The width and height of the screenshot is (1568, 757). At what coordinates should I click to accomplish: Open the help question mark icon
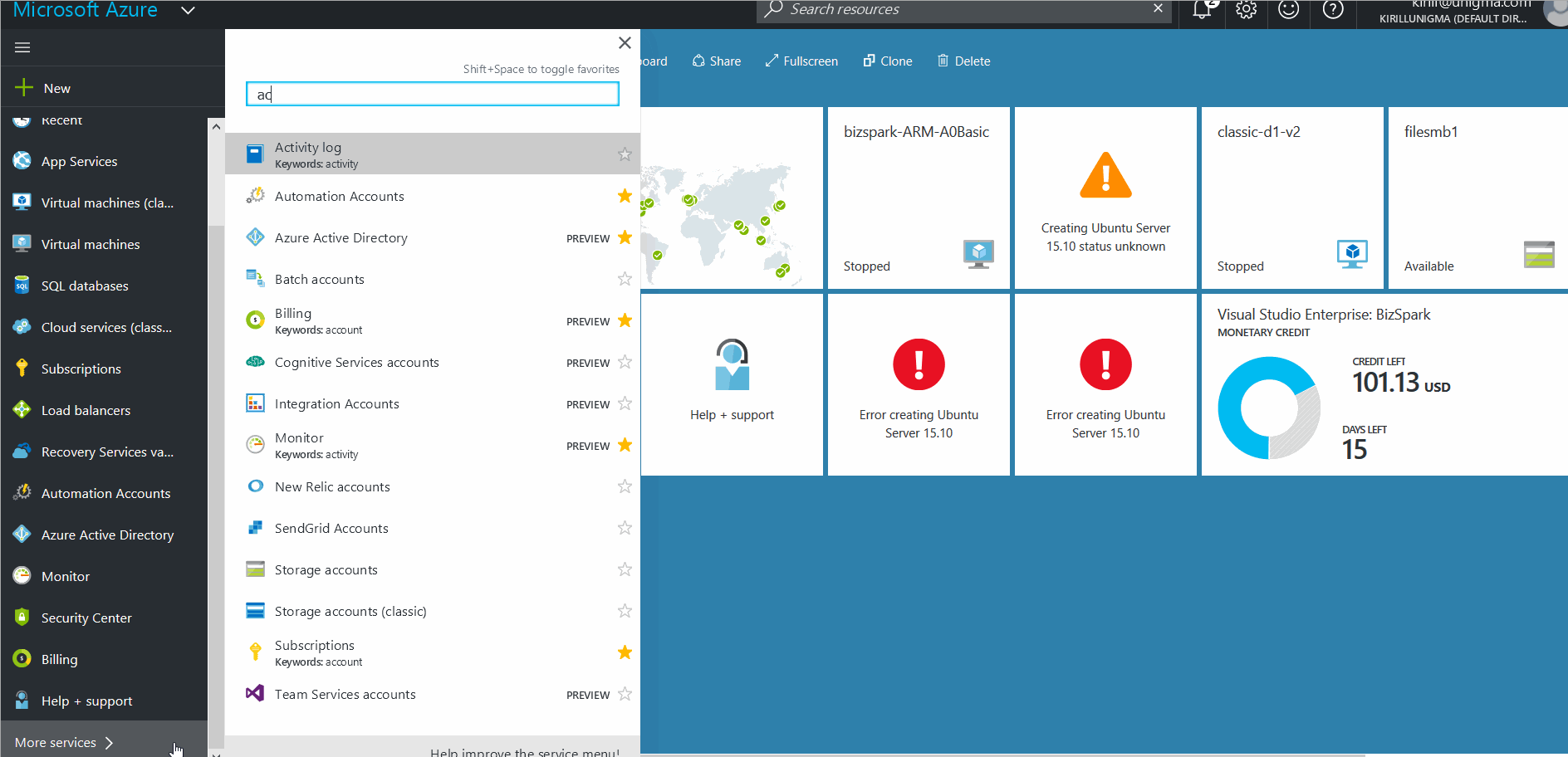(1333, 10)
